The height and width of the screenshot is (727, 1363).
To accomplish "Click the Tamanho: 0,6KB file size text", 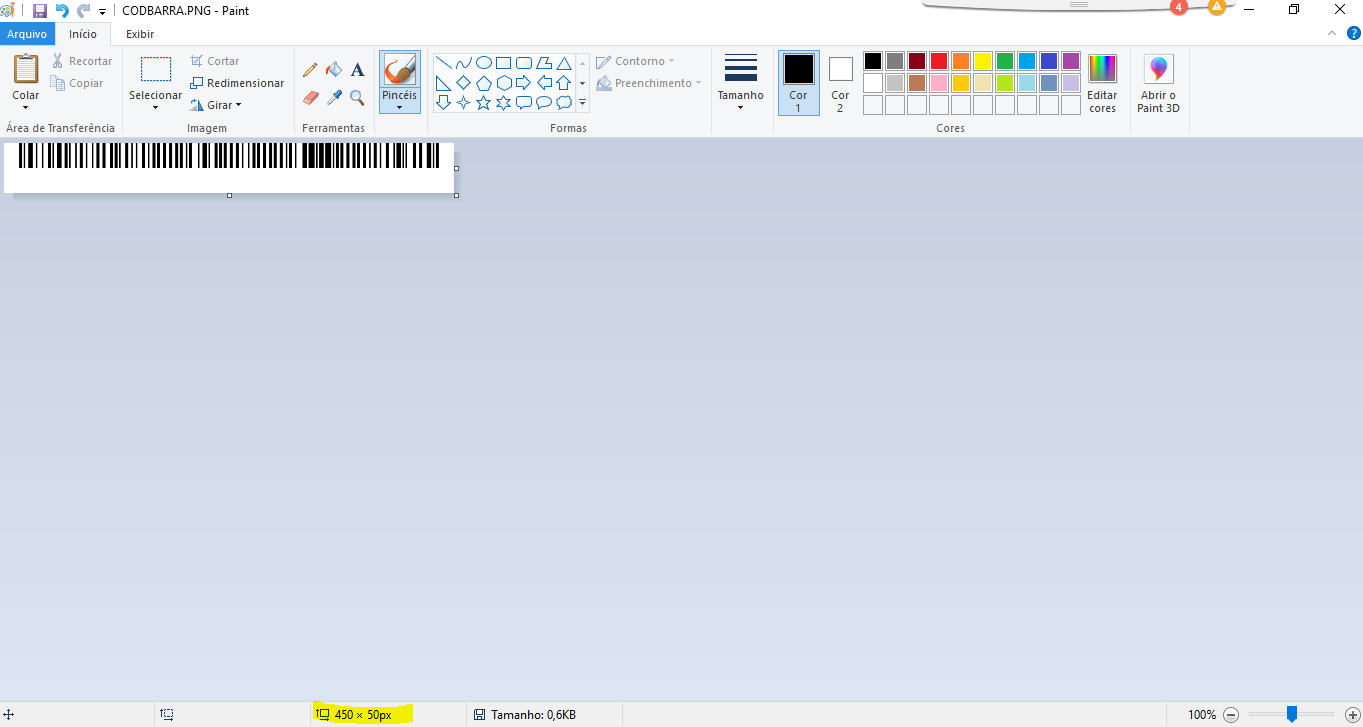I will tap(533, 715).
